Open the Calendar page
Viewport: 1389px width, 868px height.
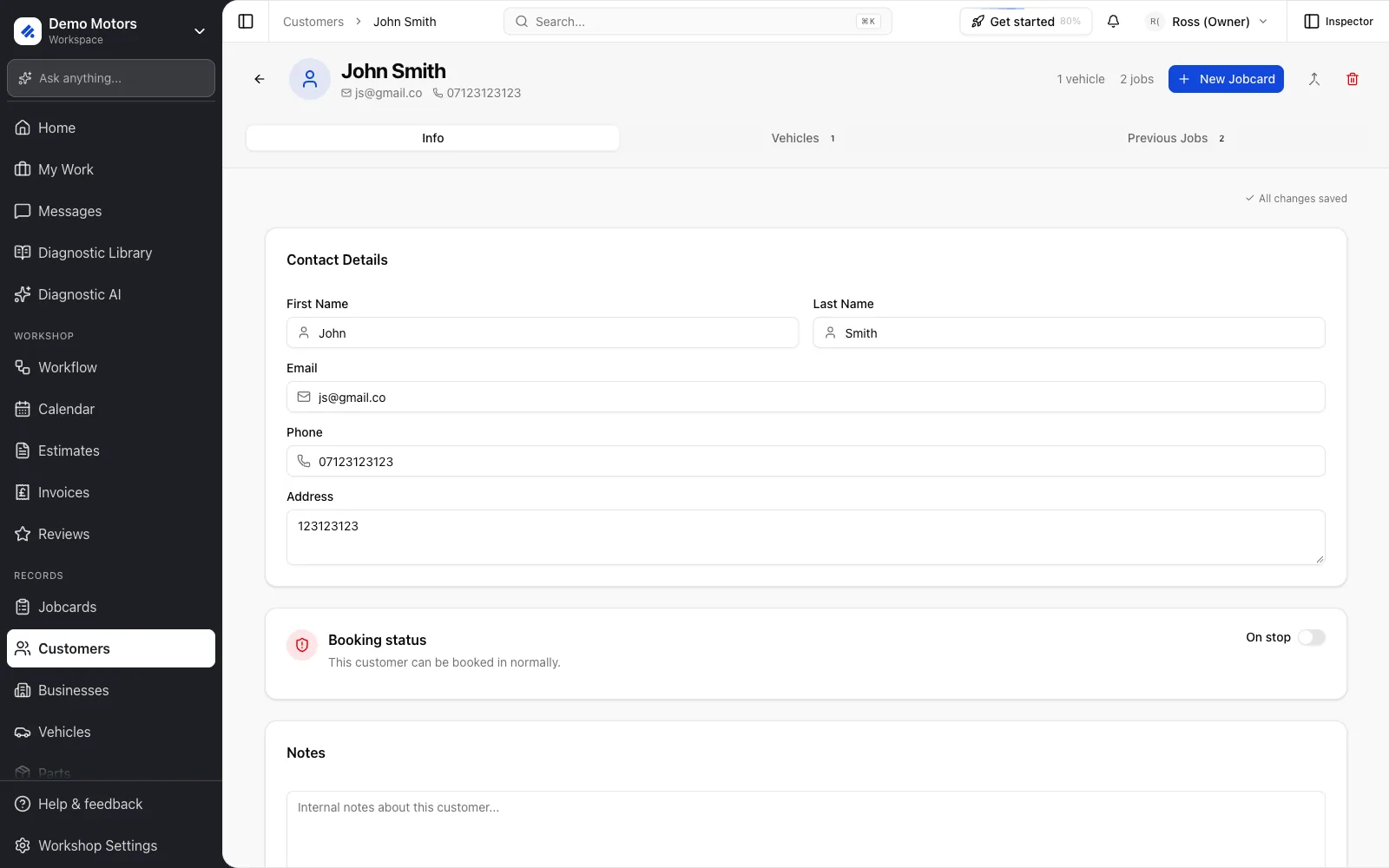[x=111, y=409]
